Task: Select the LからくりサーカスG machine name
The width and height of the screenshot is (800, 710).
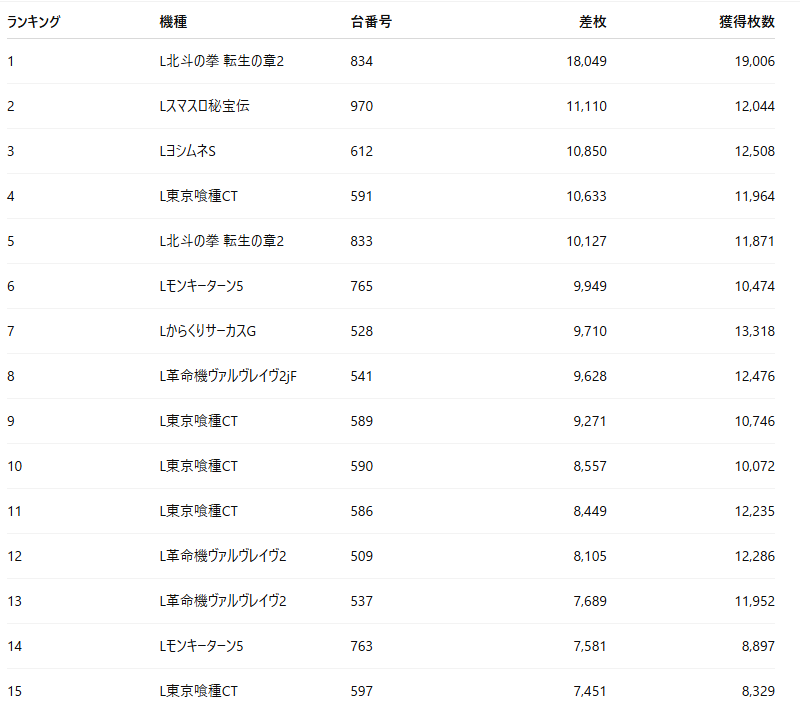Action: [207, 331]
